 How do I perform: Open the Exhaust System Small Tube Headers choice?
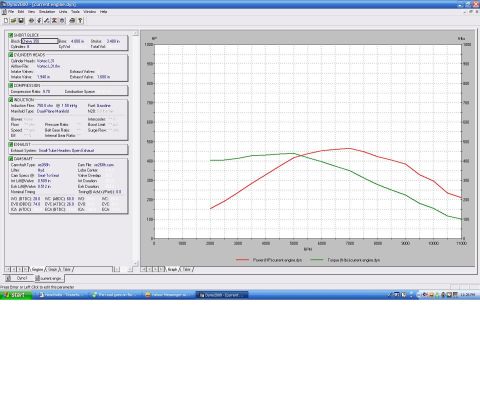click(x=66, y=151)
